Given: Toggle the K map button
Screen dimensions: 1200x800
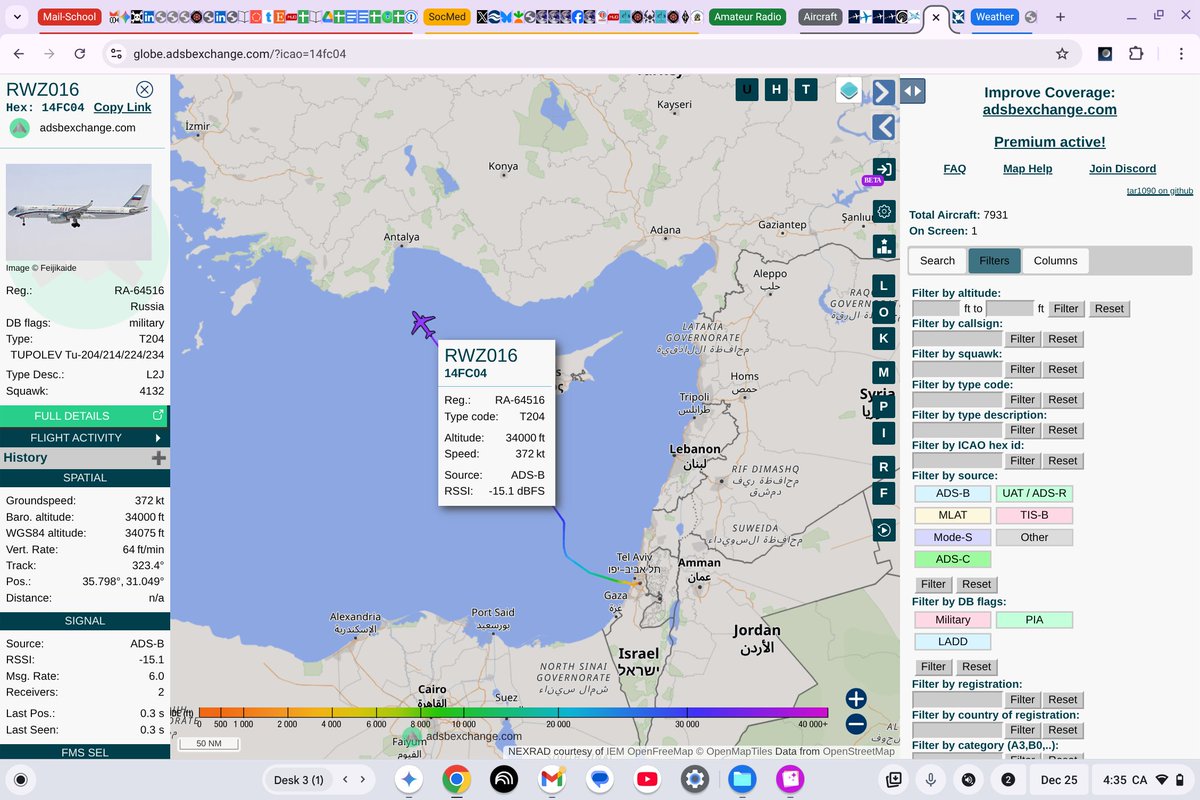Looking at the screenshot, I should (x=883, y=338).
